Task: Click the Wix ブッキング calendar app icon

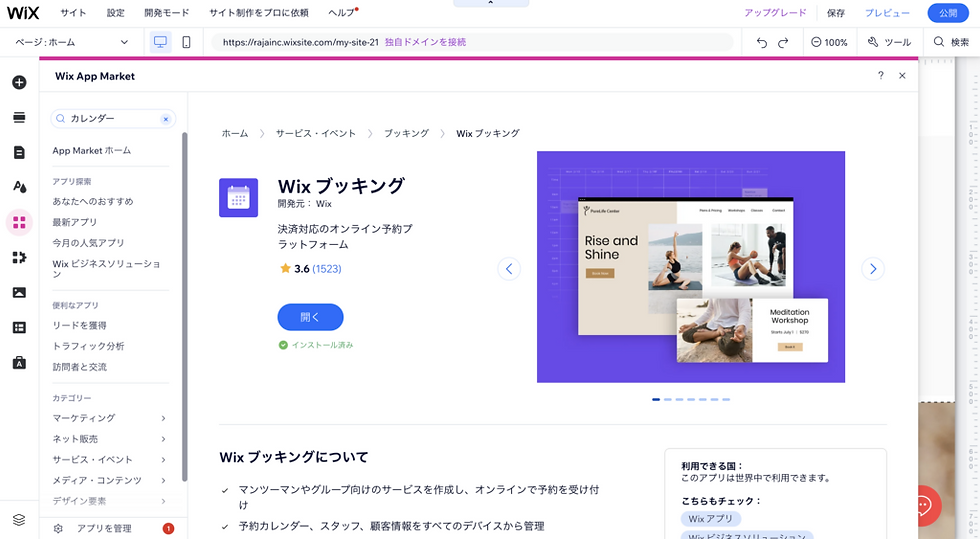Action: tap(238, 198)
